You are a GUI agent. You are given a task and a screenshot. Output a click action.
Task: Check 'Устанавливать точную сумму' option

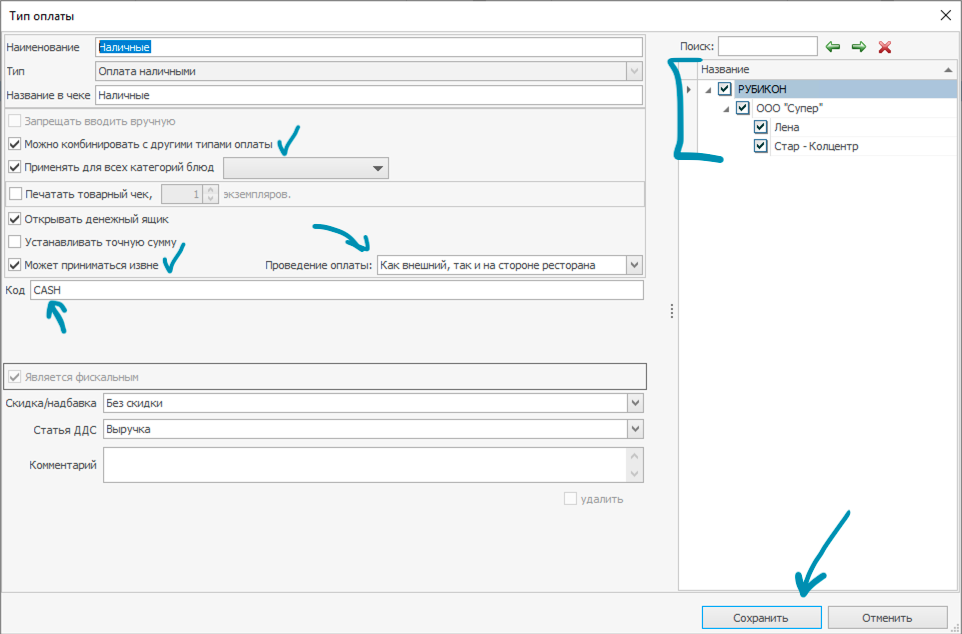coord(15,242)
